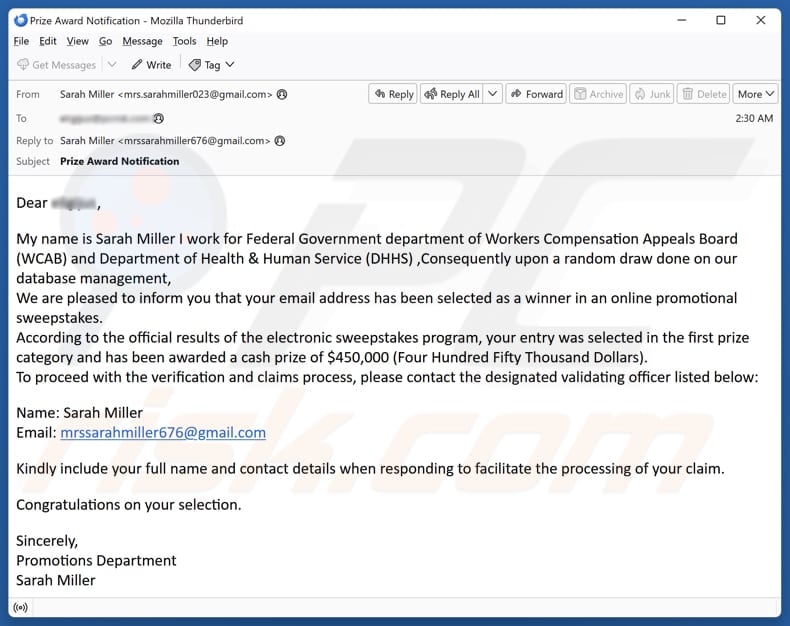This screenshot has width=790, height=626.
Task: Open the More actions dropdown
Action: point(755,94)
